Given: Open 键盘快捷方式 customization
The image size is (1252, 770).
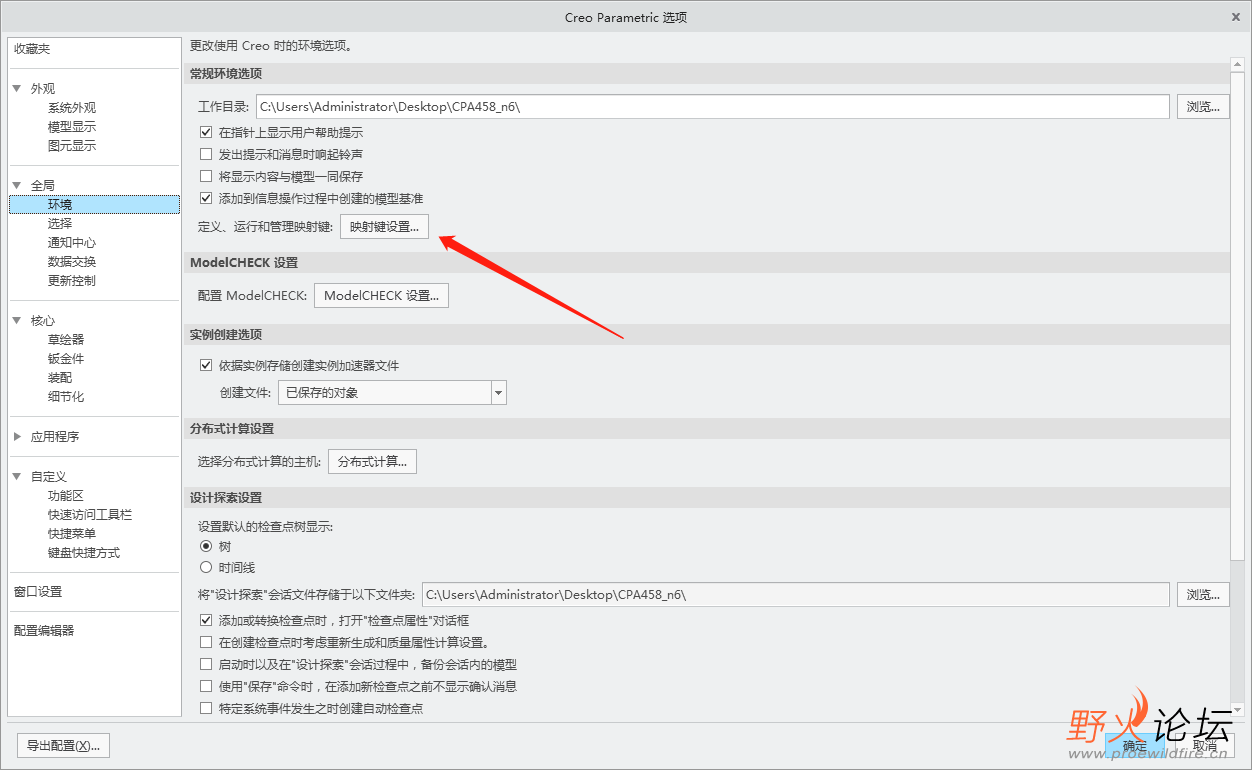Looking at the screenshot, I should tap(84, 552).
